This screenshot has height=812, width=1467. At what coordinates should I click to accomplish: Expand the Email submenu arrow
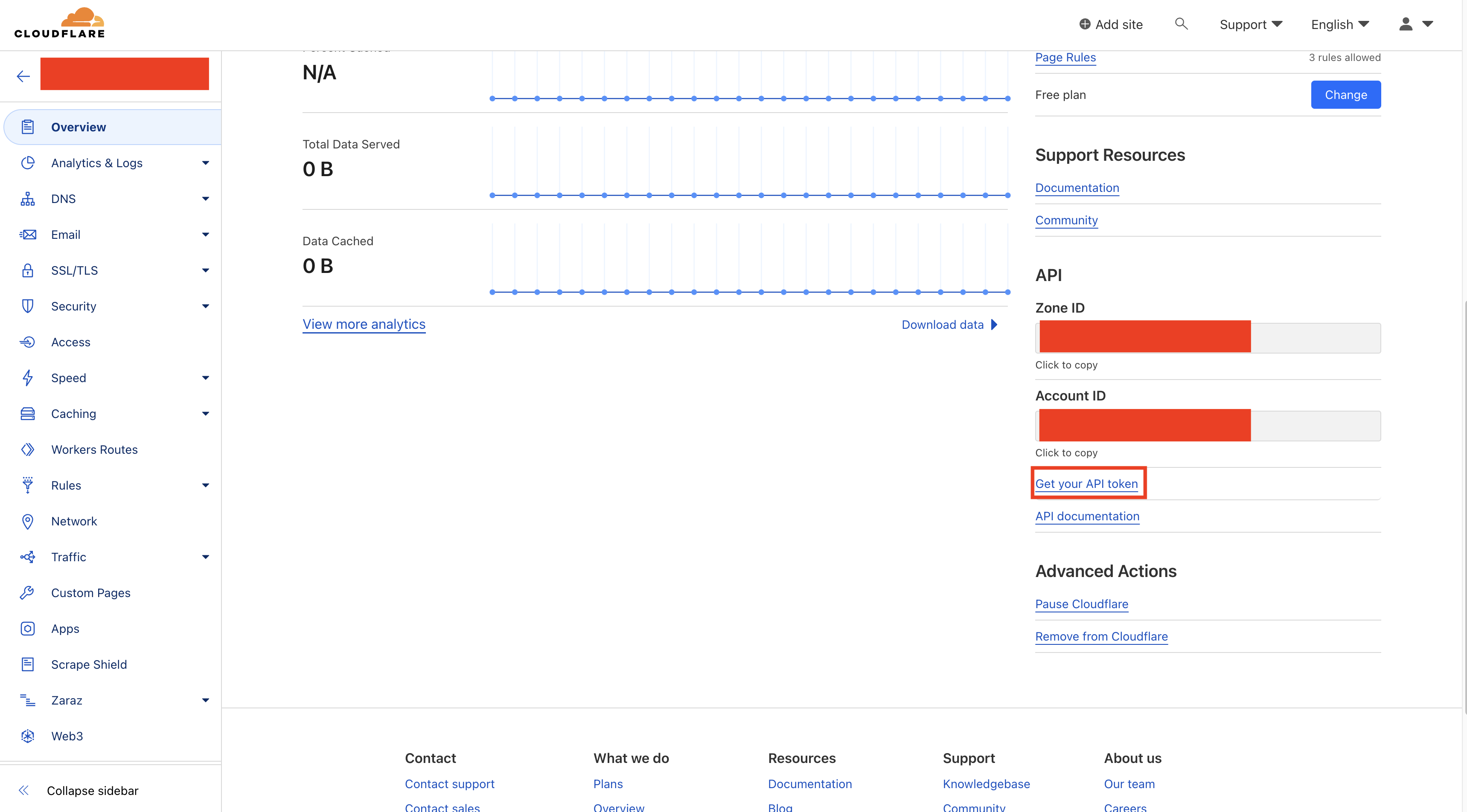point(206,235)
